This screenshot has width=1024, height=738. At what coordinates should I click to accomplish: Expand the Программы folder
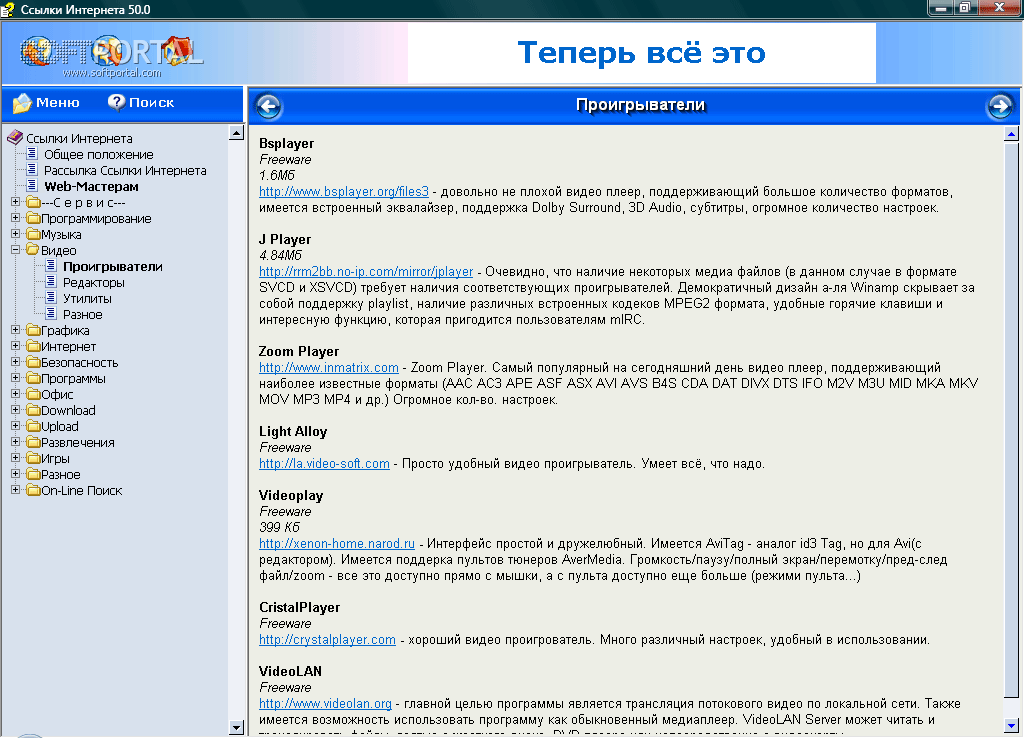(x=16, y=378)
